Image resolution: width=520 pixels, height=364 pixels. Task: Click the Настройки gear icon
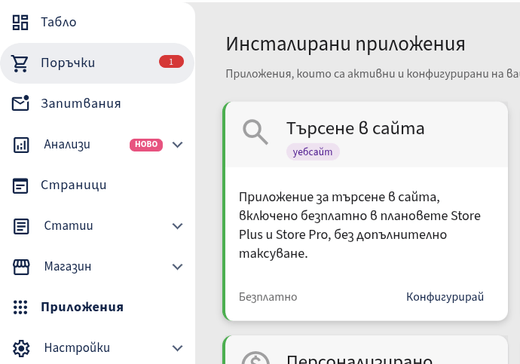coord(21,348)
